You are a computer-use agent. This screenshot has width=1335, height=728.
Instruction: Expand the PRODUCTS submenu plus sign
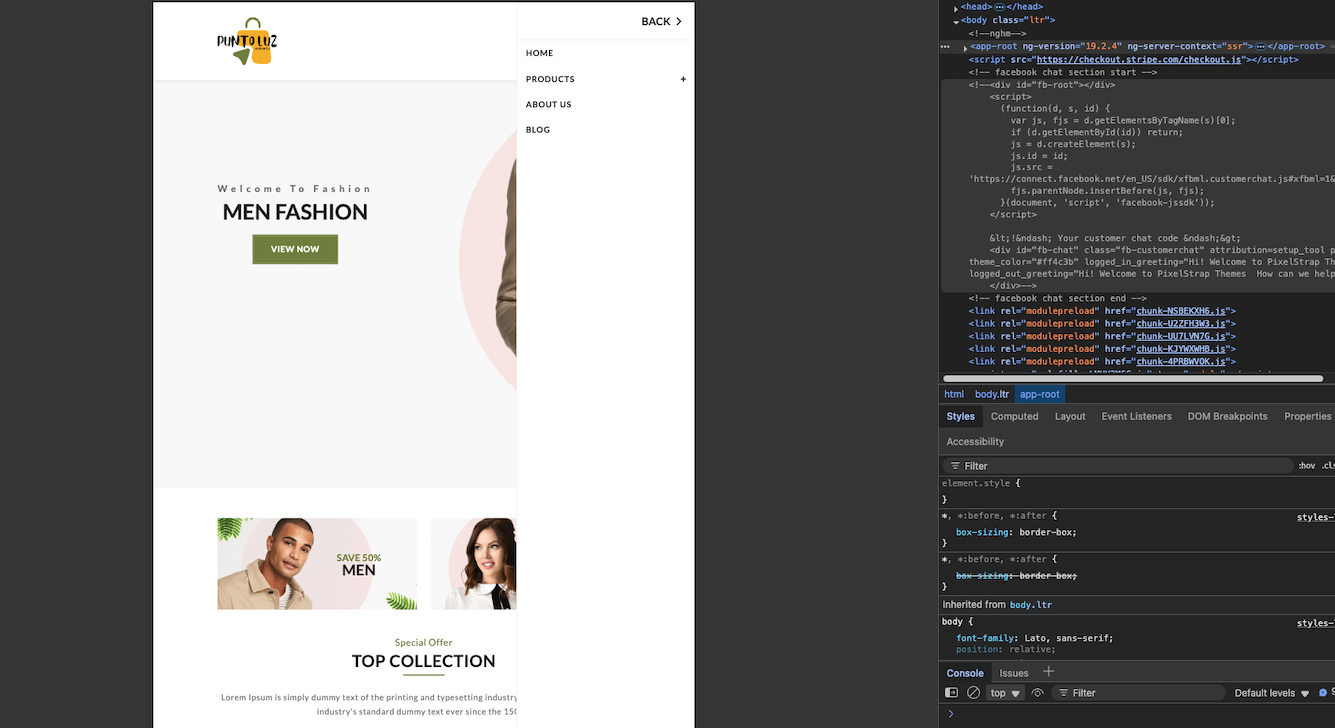coord(683,79)
